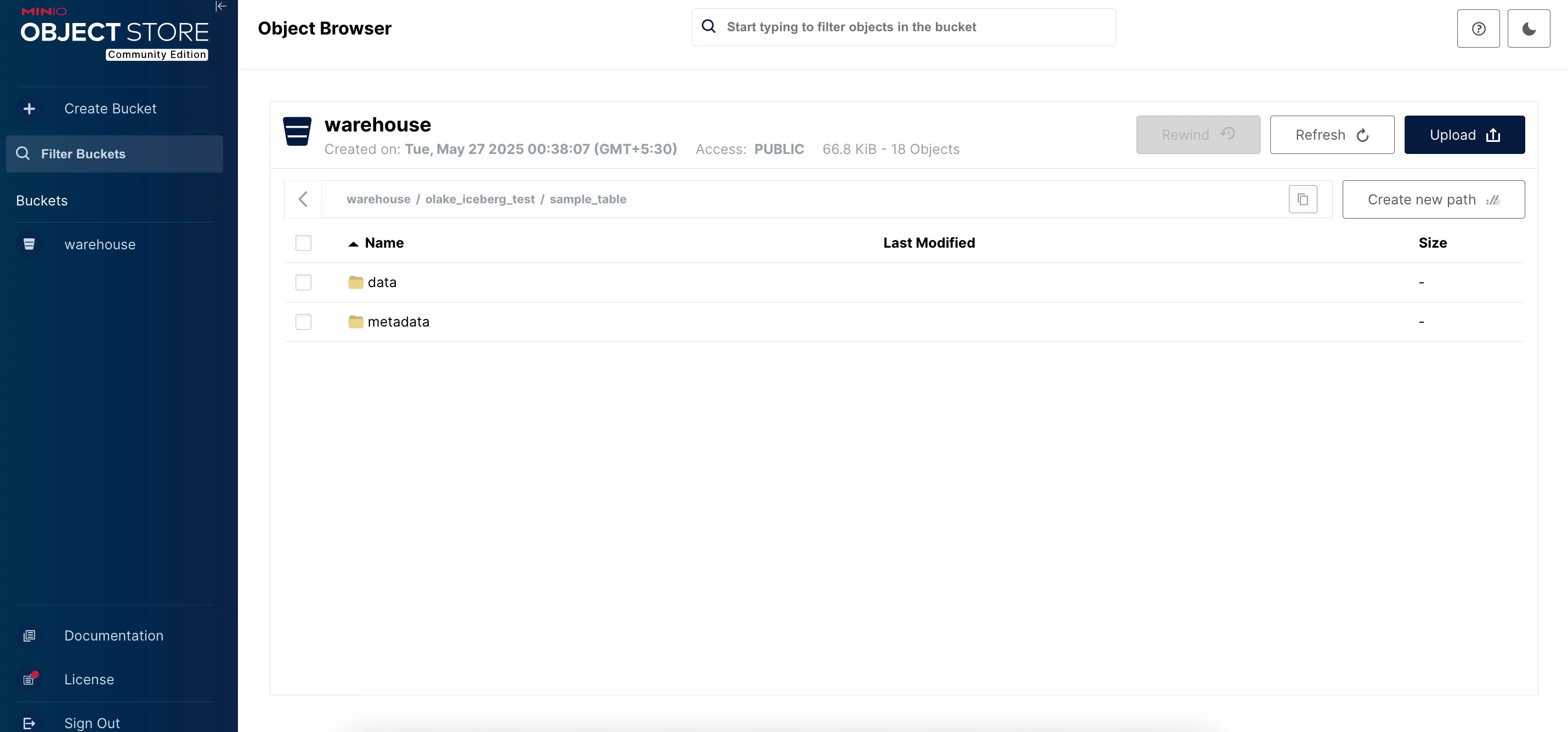1568x732 pixels.
Task: Open olake_iceberg_test breadcrumb
Action: click(480, 199)
